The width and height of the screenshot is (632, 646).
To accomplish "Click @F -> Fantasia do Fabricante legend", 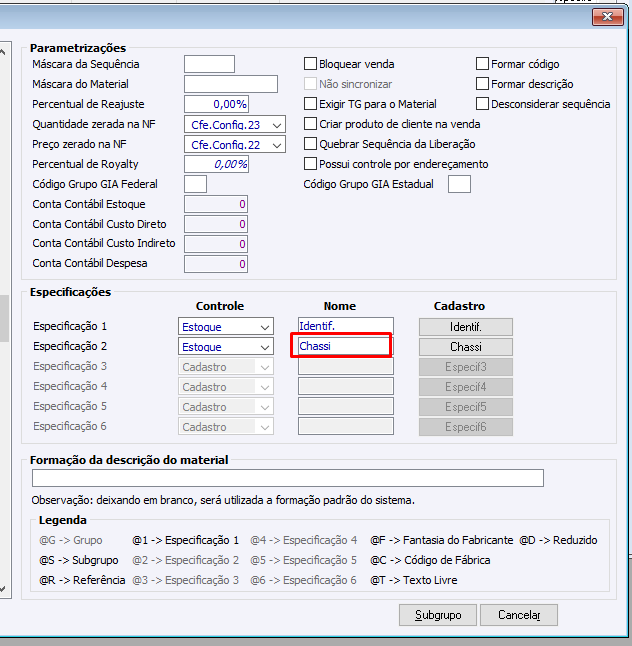I will pyautogui.click(x=442, y=540).
